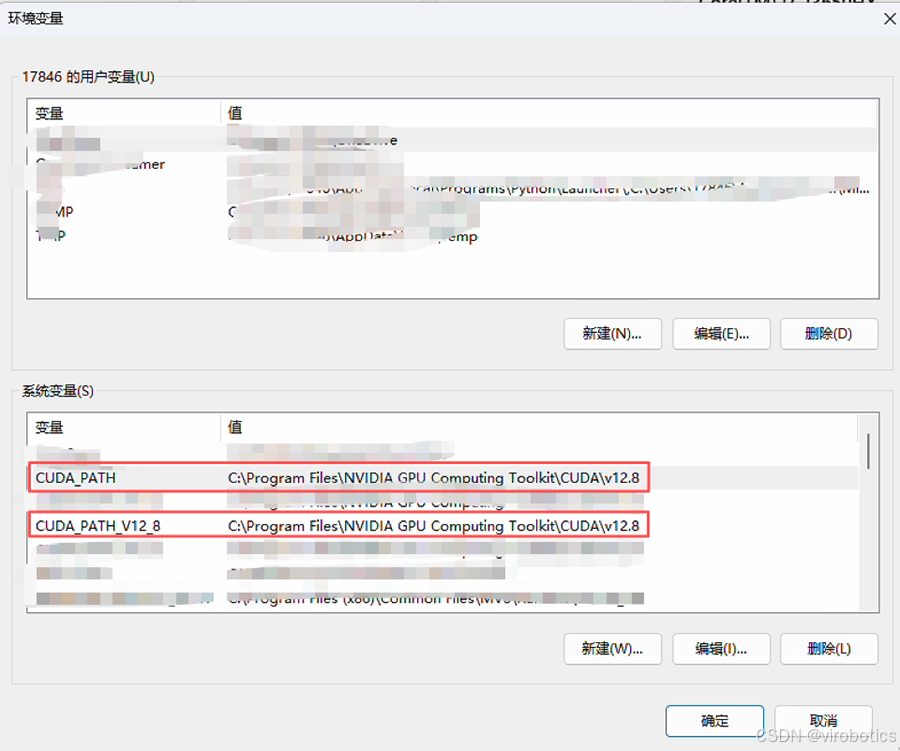Click the CUDA_PATH value ending in v12.8
This screenshot has width=900, height=751.
[433, 478]
